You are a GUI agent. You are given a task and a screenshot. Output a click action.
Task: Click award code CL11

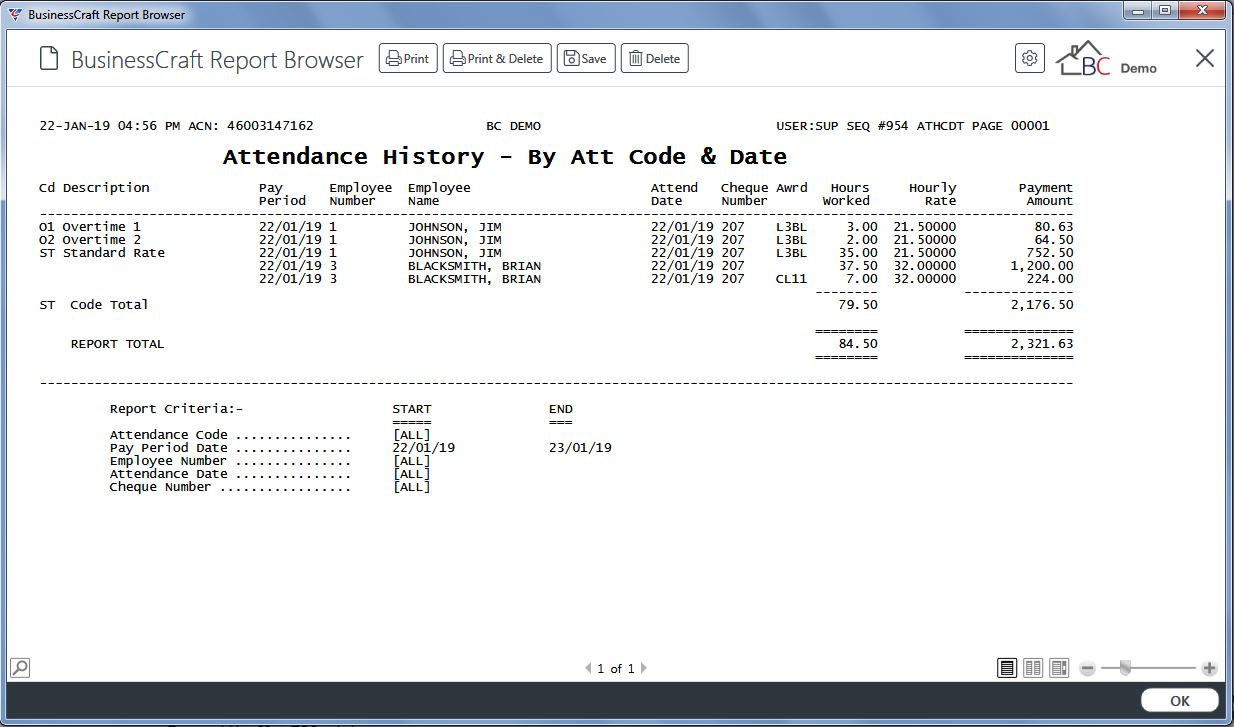[x=791, y=279]
